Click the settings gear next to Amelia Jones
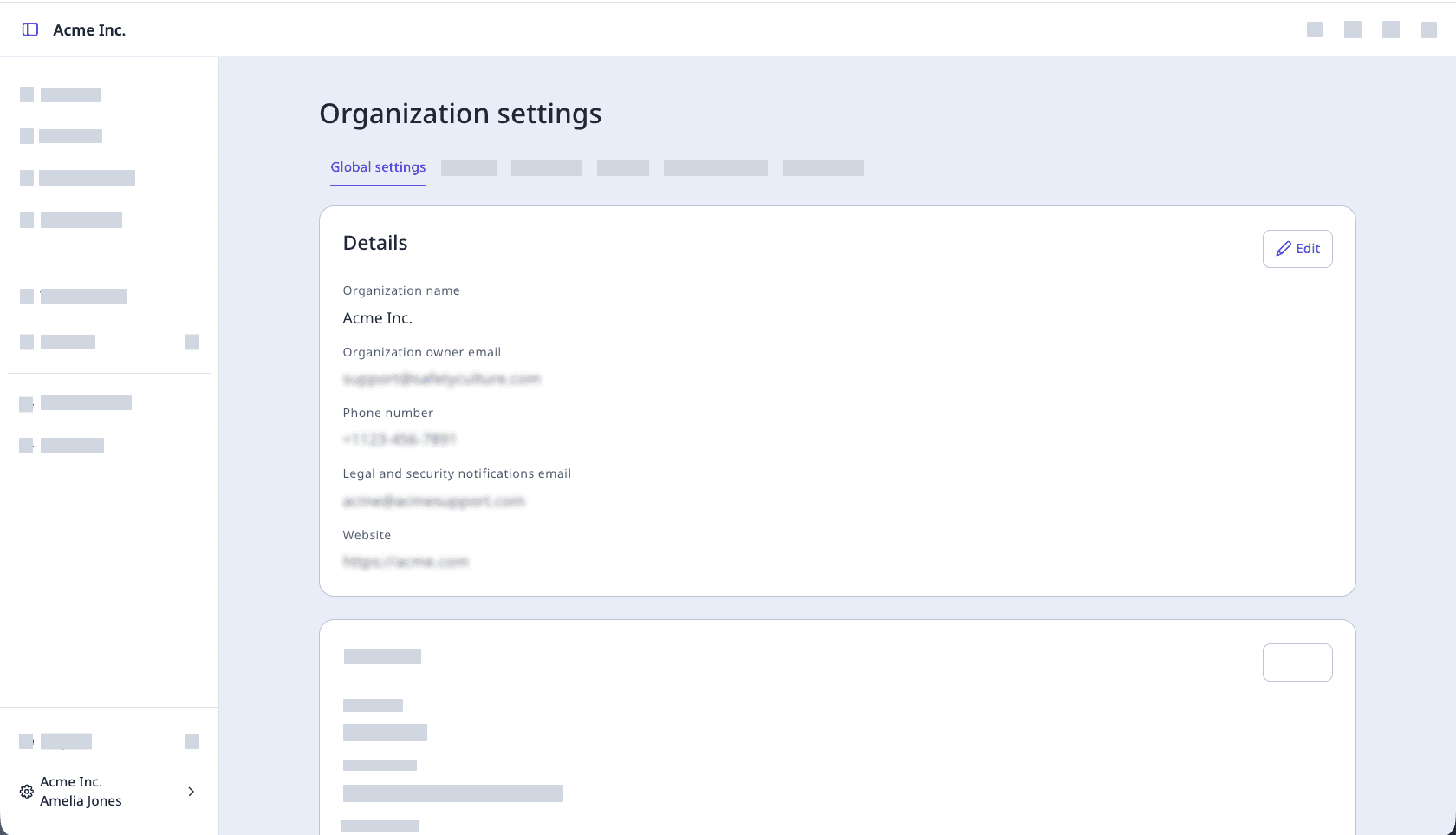1456x835 pixels. point(26,791)
